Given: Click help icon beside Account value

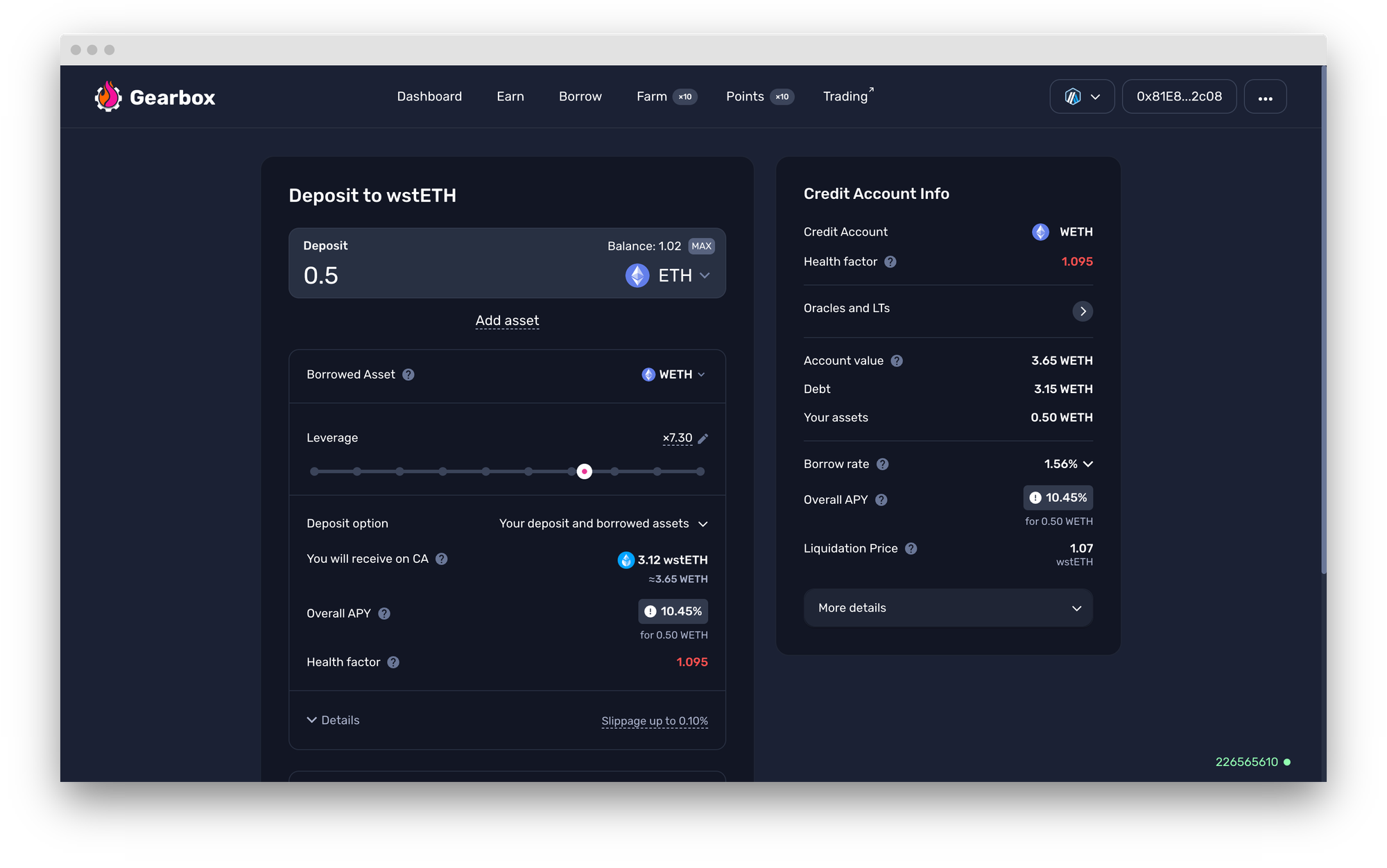Looking at the screenshot, I should [897, 361].
